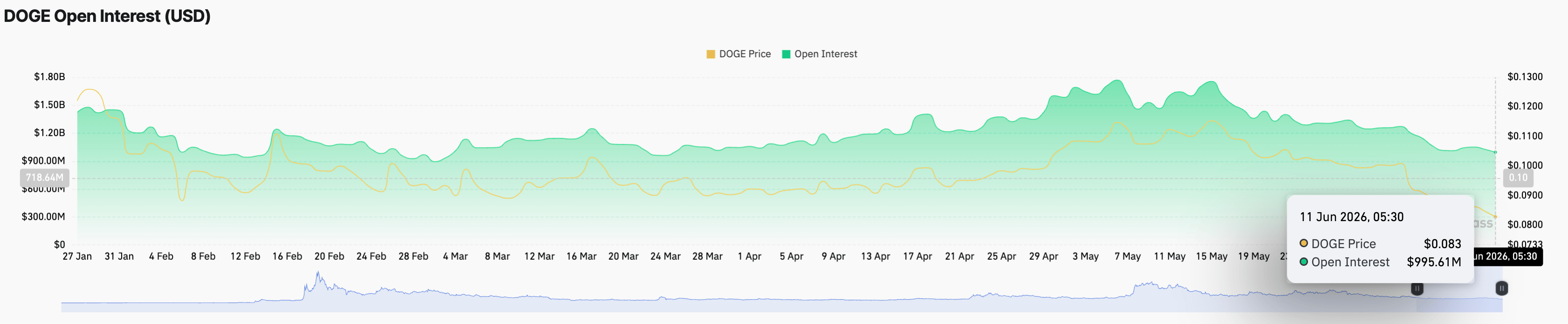Click the yellow DOGE Price legend swatch
This screenshot has height=324, width=1568.
tap(710, 54)
